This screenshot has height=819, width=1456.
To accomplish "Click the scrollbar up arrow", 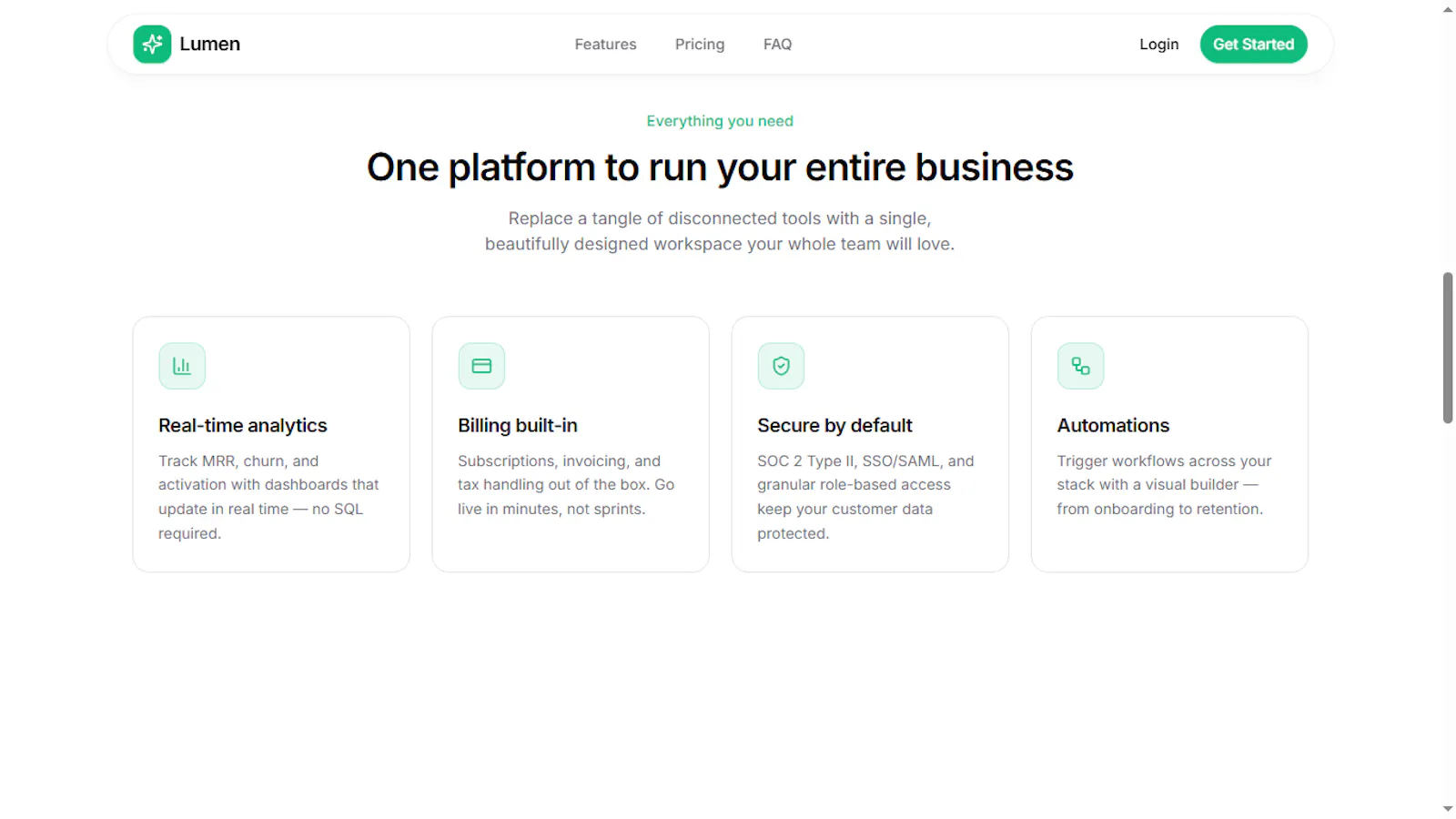I will click(x=1448, y=9).
